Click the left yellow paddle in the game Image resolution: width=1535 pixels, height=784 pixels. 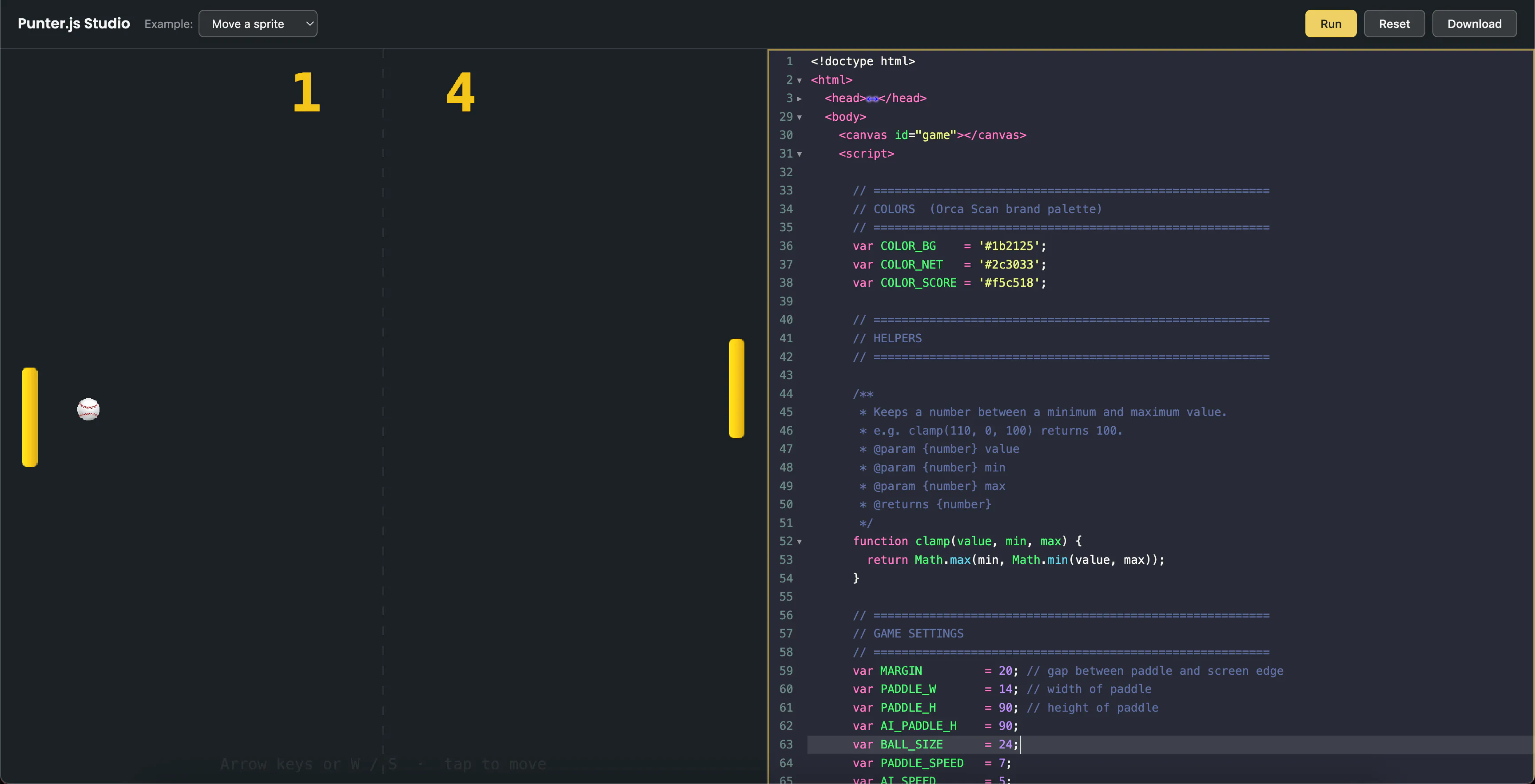point(30,417)
